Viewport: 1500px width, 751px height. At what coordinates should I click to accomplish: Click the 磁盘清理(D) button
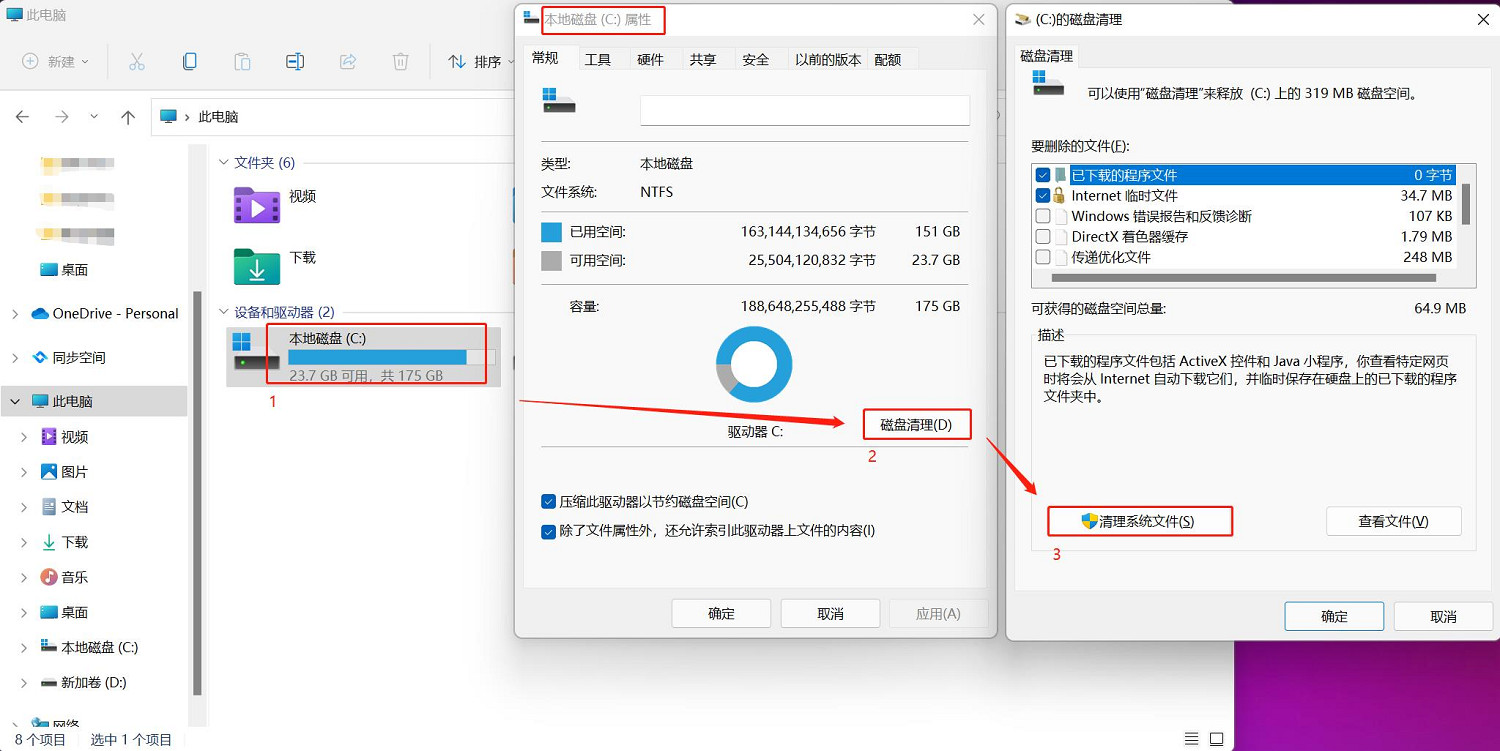(x=916, y=425)
